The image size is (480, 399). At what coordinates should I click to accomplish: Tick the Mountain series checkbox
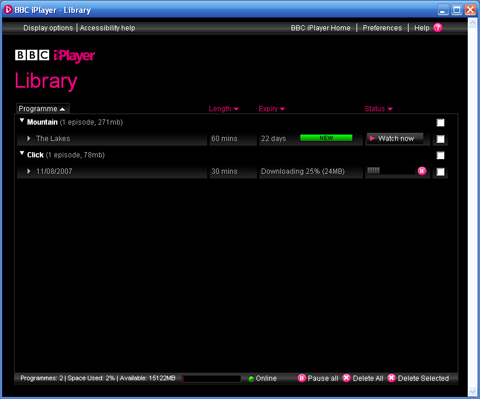coord(440,123)
